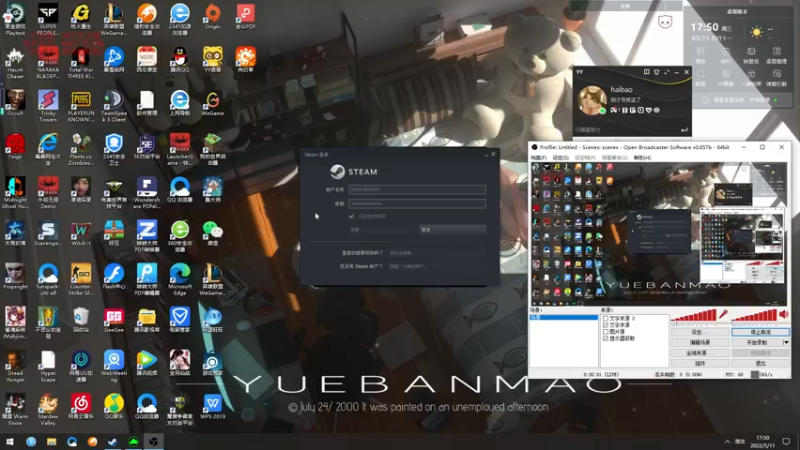Toggle remember my password in Steam login
800x450 pixels.
pos(352,216)
